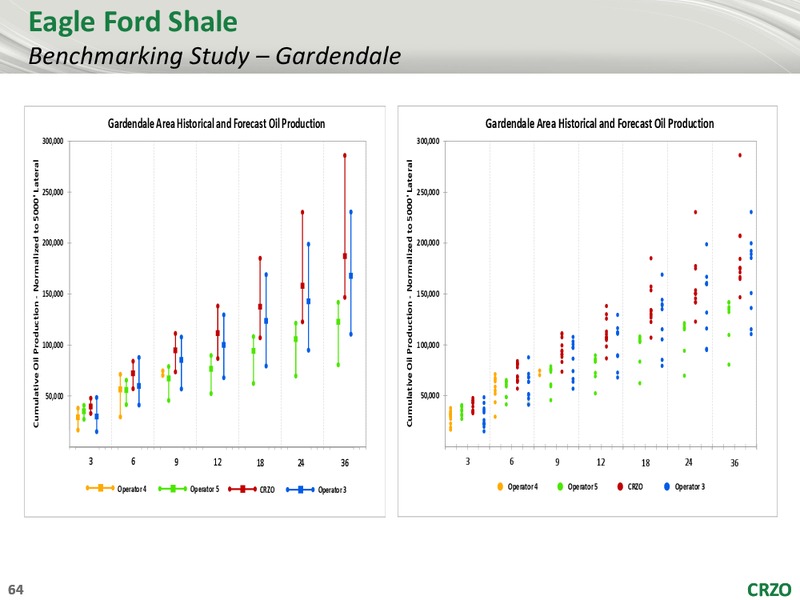Click left chart's 'Cumulative Oil Production' y-axis title
The height and width of the screenshot is (600, 800).
click(36, 294)
